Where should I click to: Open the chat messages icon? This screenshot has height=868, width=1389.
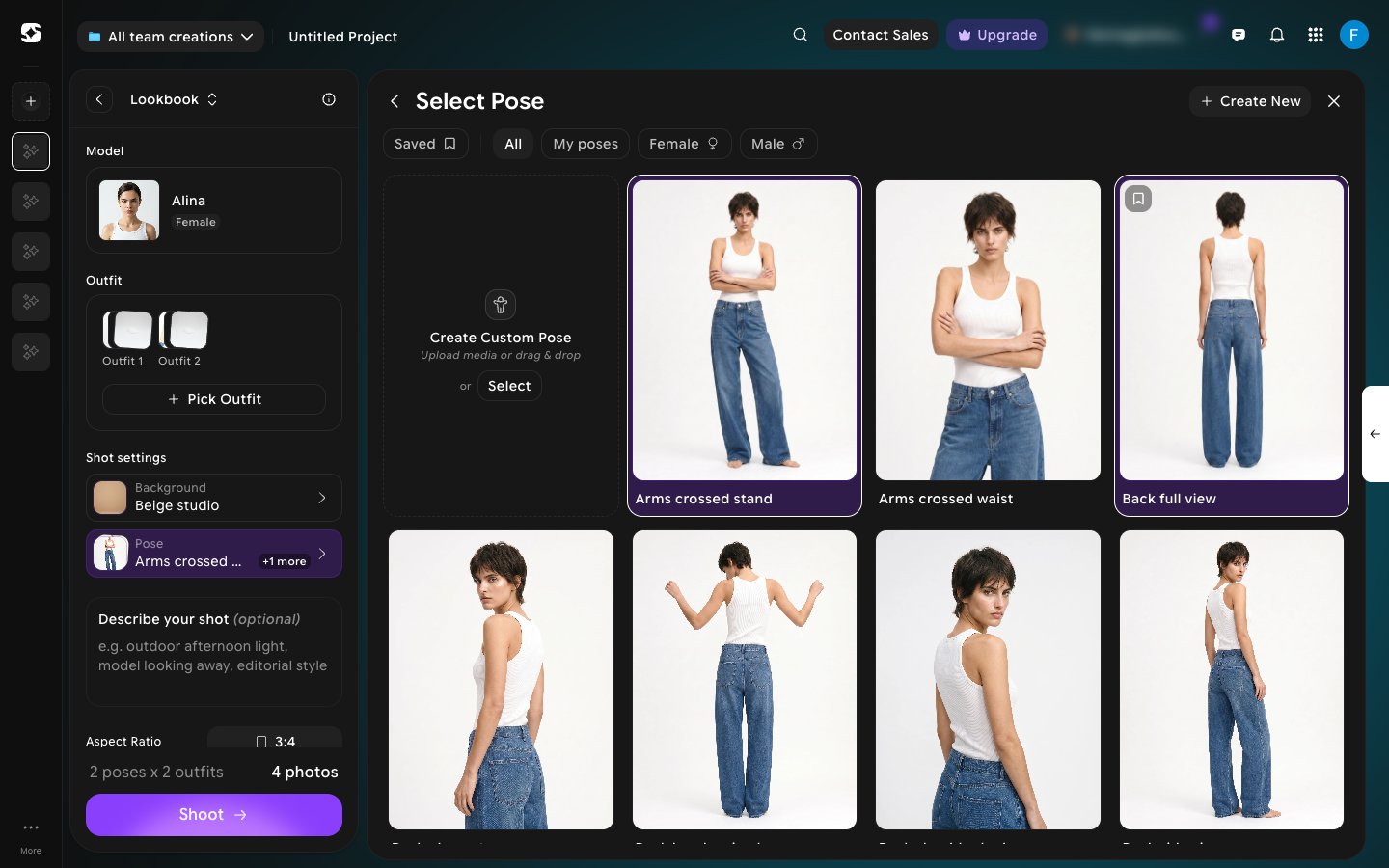(x=1239, y=35)
